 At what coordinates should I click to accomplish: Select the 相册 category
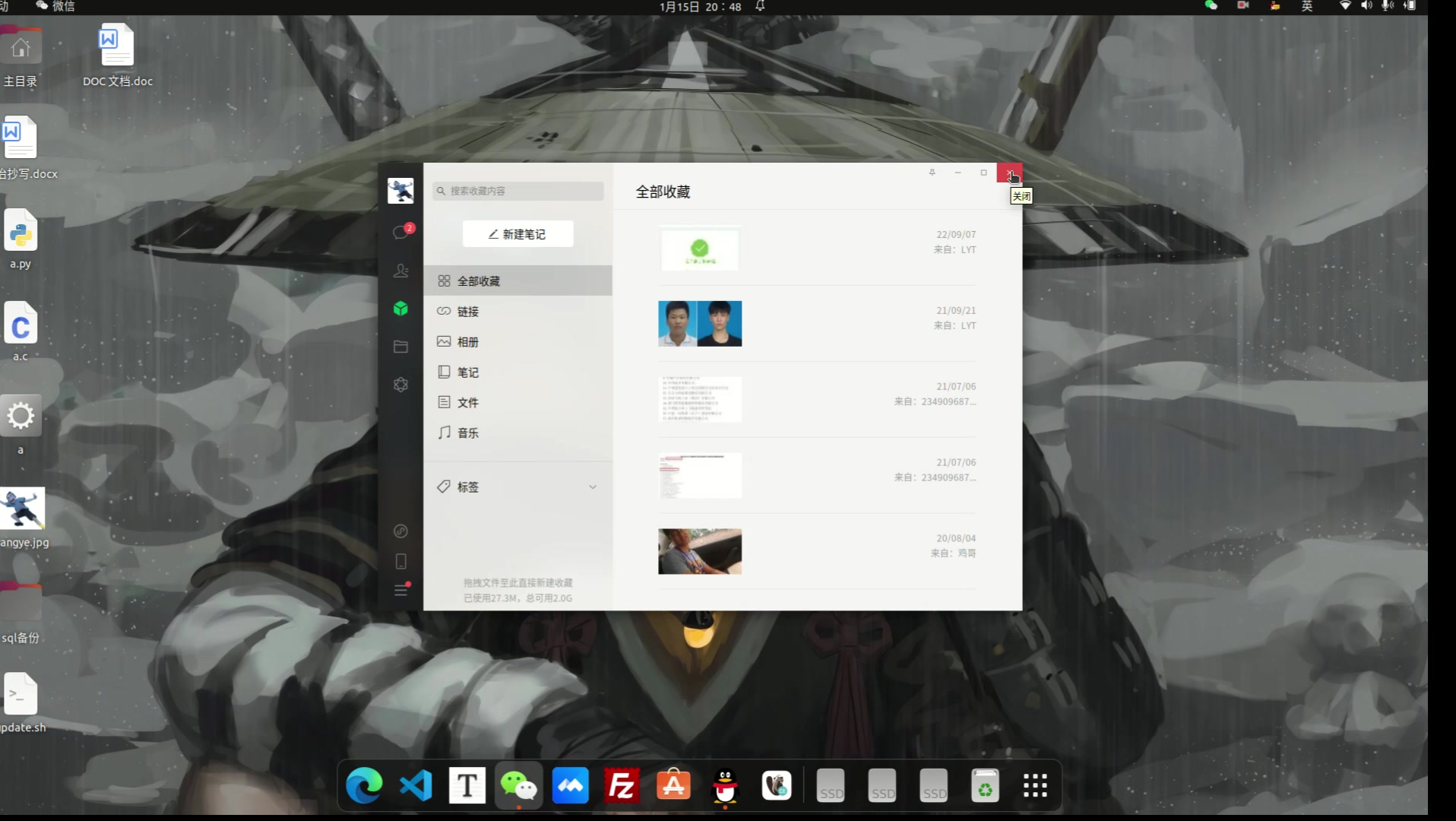click(467, 341)
